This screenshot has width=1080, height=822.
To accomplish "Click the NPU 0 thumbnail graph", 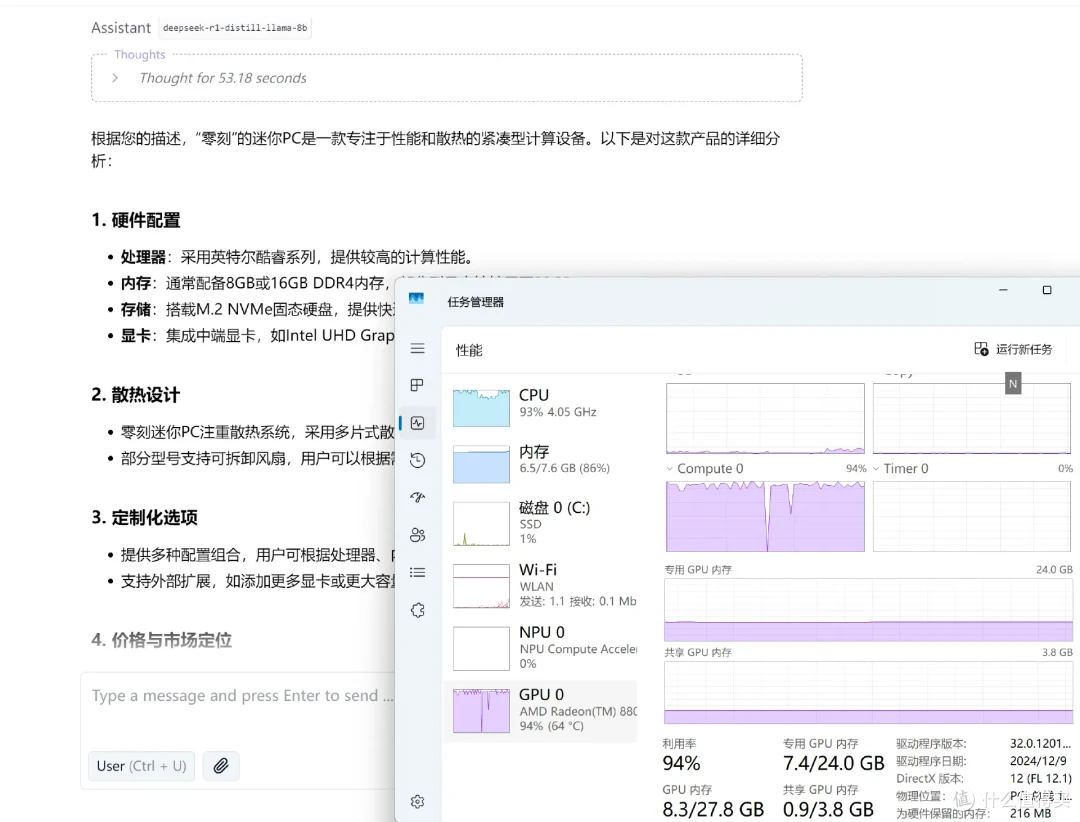I will click(481, 648).
